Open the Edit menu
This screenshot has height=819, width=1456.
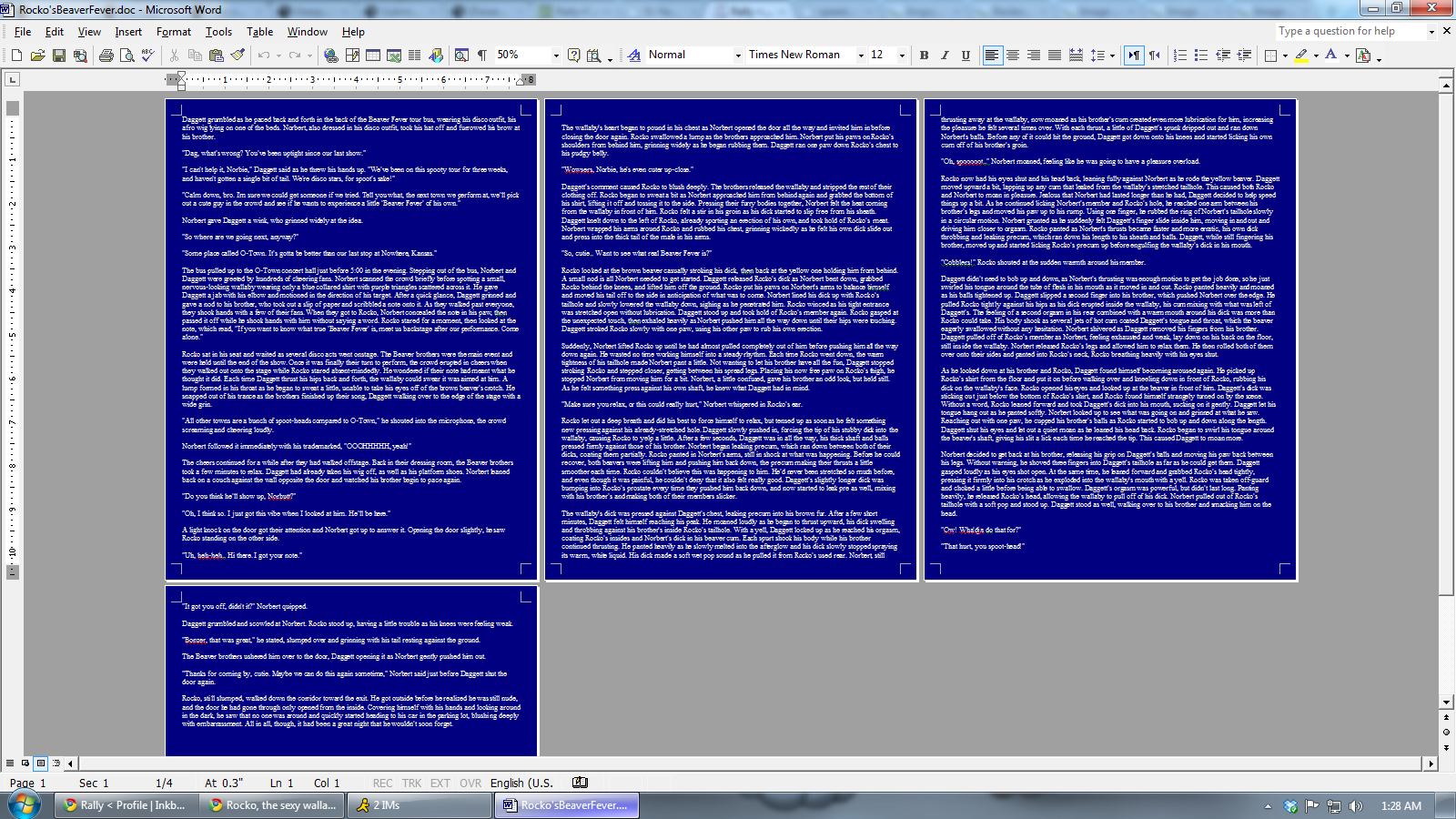pyautogui.click(x=55, y=32)
